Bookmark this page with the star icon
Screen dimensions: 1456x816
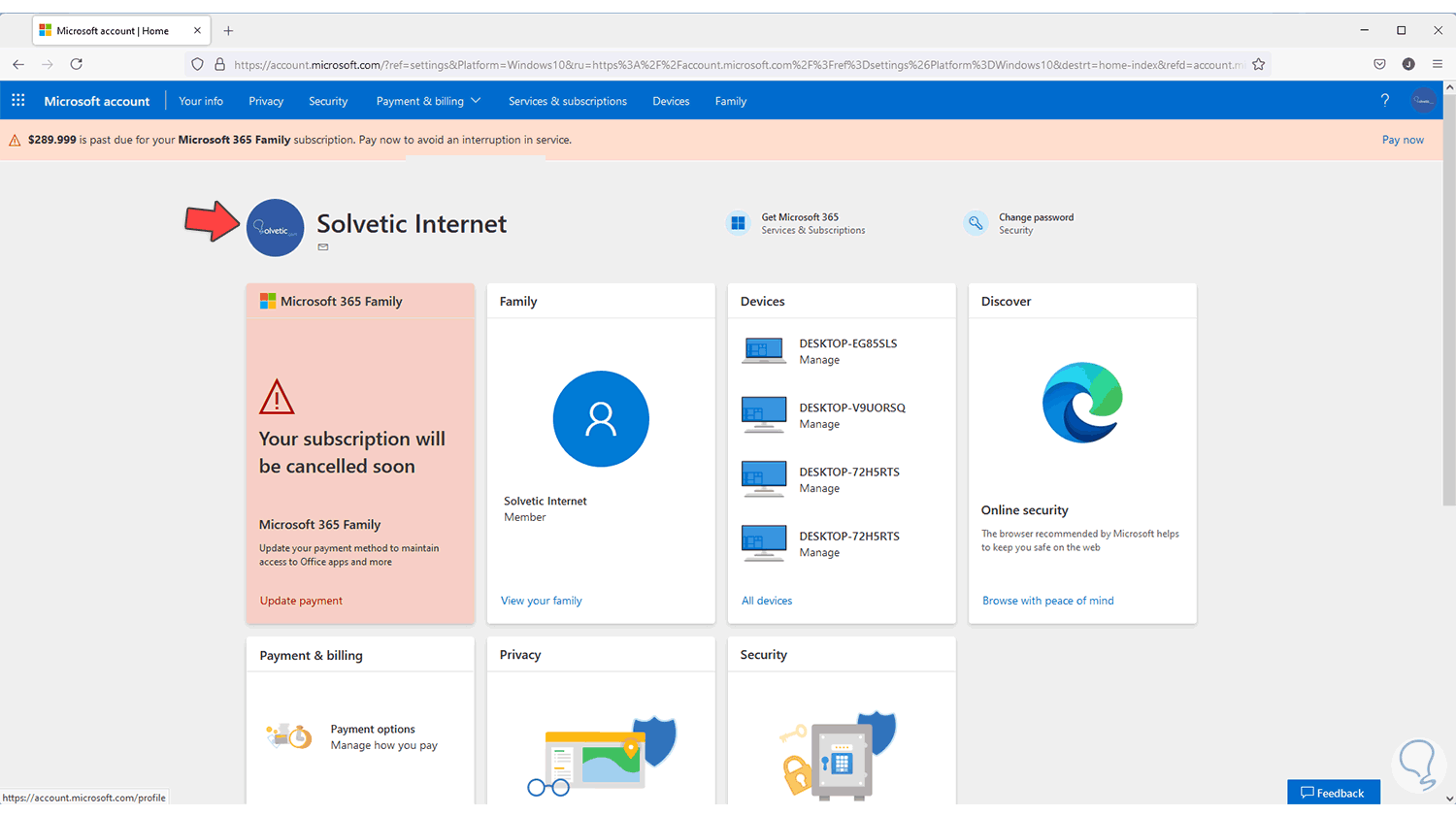point(1259,64)
